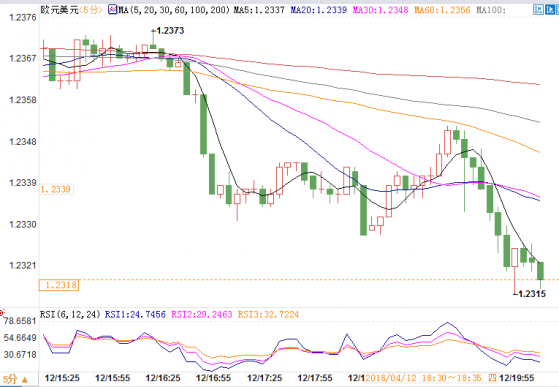
Task: Click the partially visible rightmost blue icon
Action: [558, 10]
